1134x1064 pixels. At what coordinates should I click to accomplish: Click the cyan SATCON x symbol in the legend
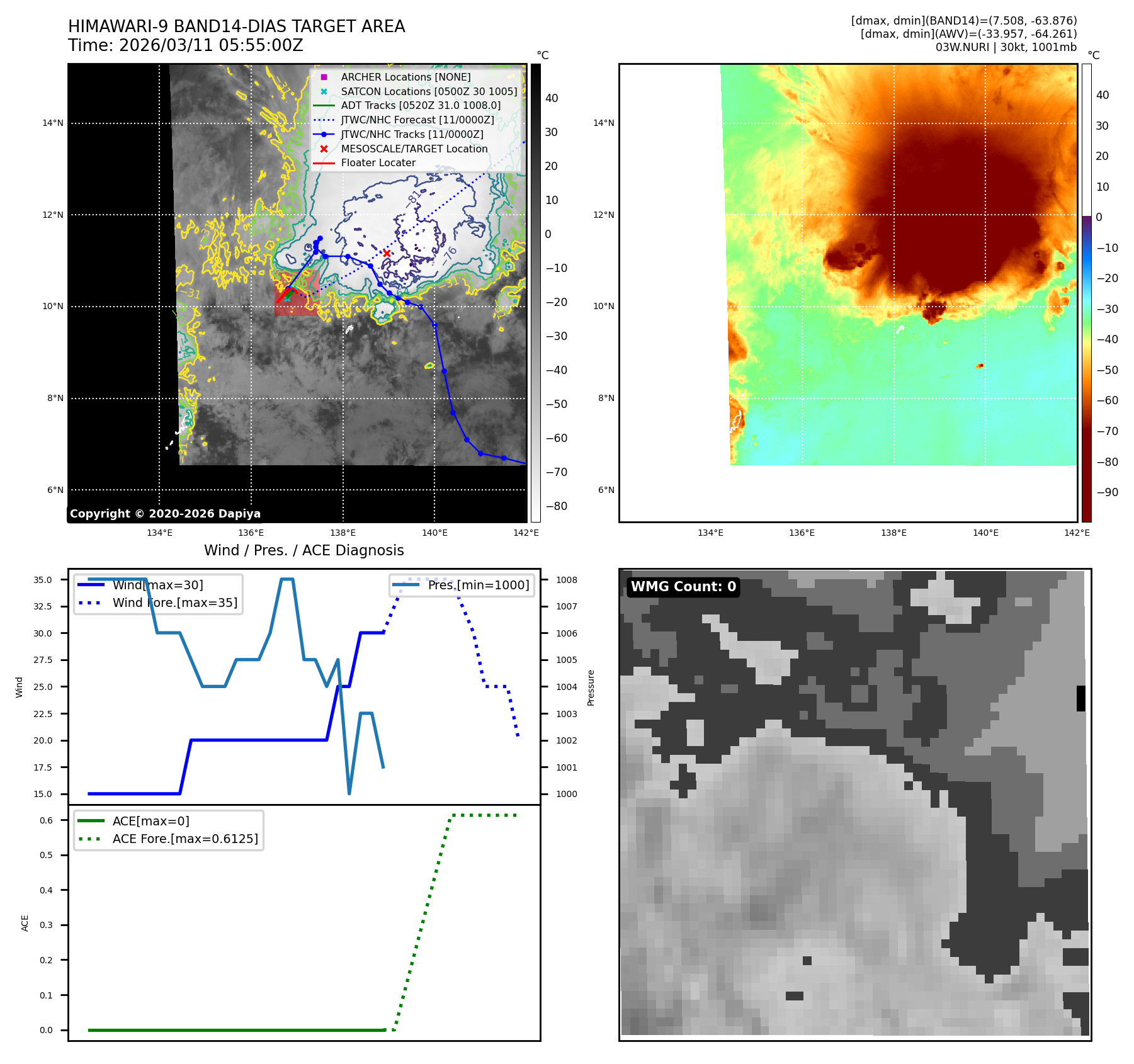(x=324, y=91)
